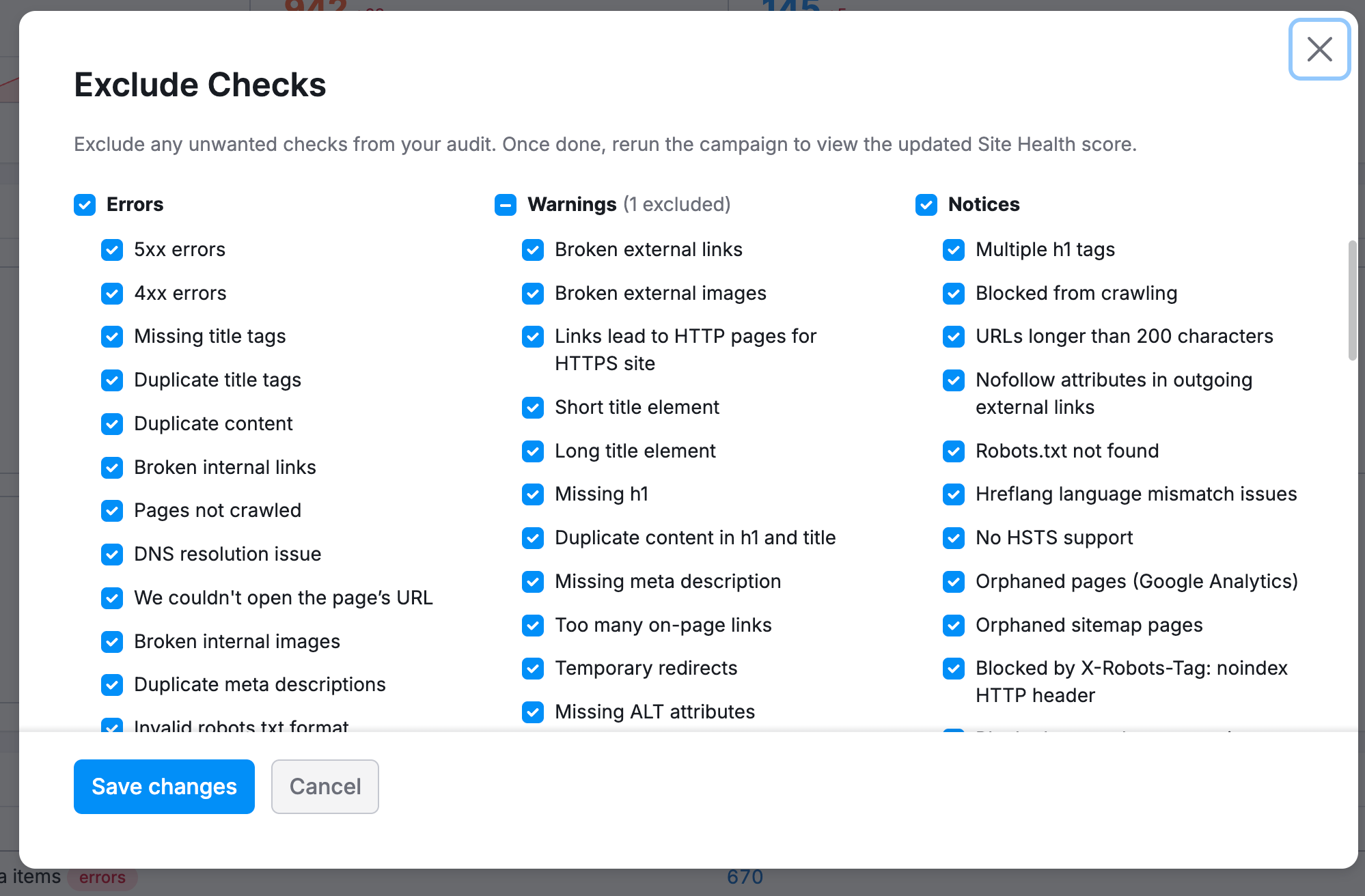Toggle the Missing title tags checkbox
This screenshot has width=1365, height=896.
(x=112, y=337)
